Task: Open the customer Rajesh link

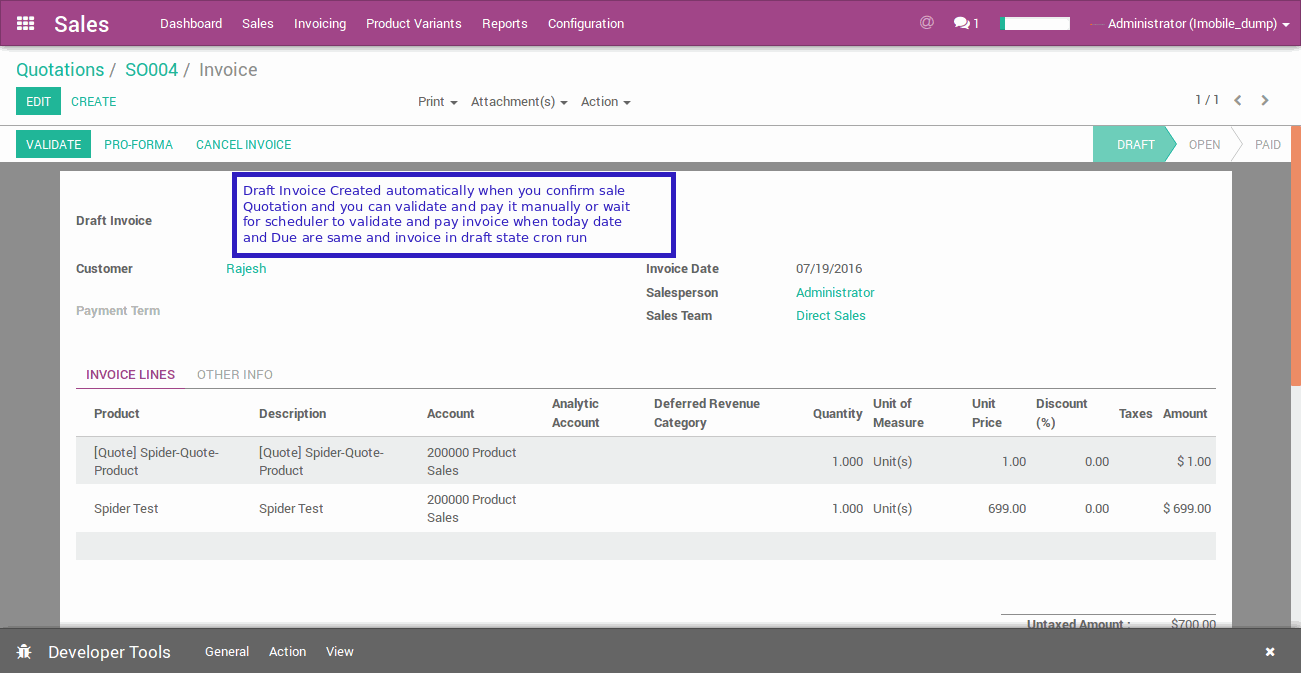Action: pos(246,269)
